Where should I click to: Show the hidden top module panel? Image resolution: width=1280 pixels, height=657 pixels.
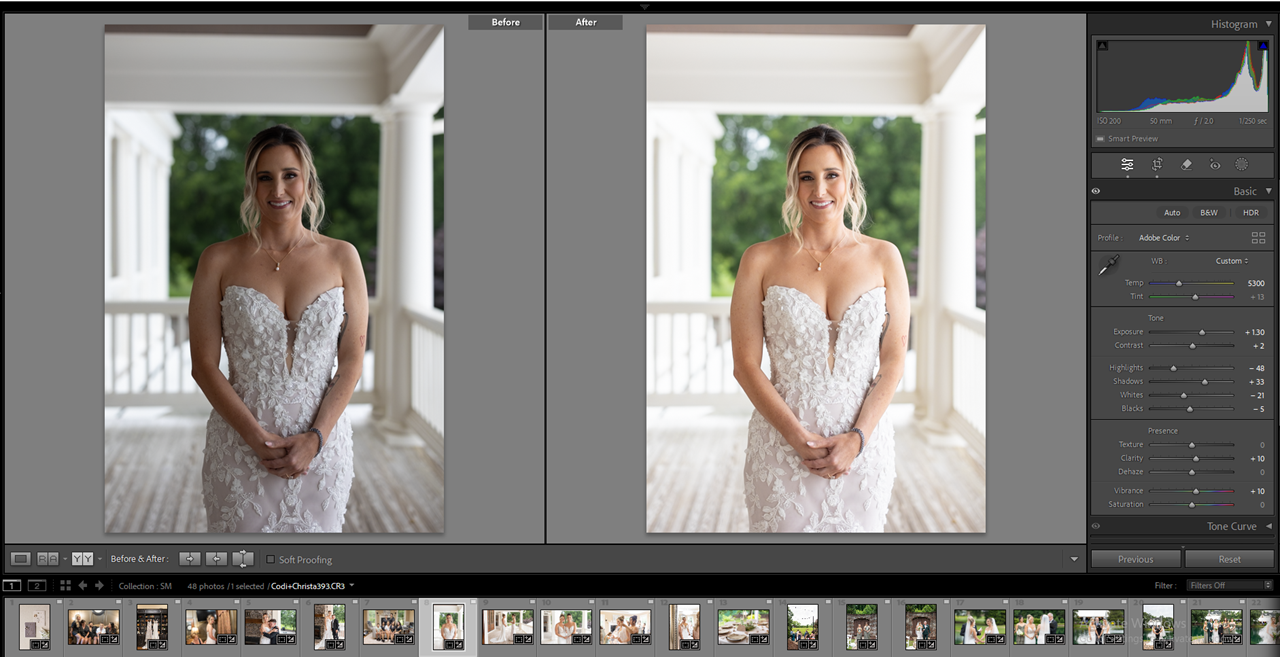(x=645, y=6)
